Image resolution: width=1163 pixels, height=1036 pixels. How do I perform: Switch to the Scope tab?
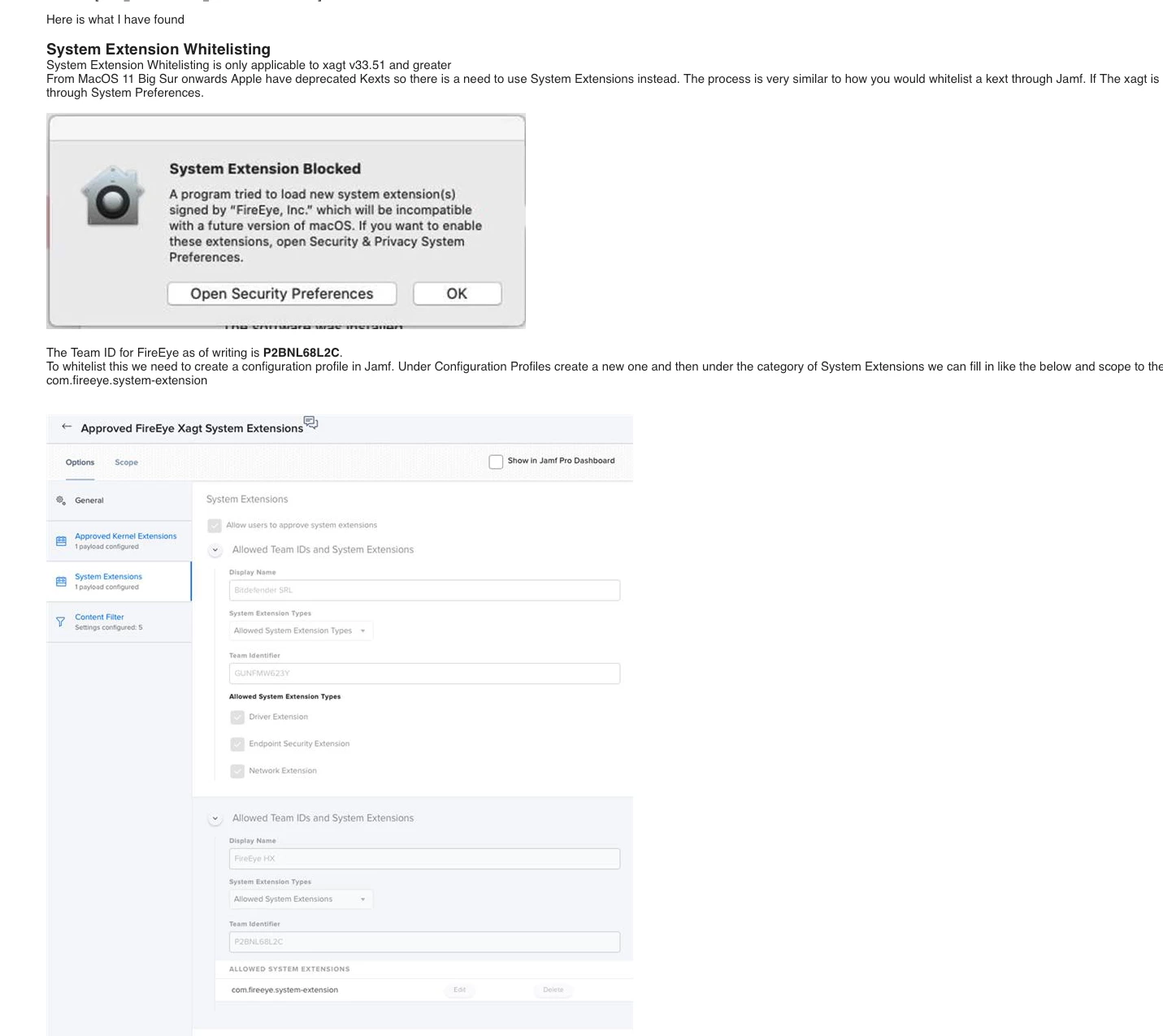click(126, 462)
